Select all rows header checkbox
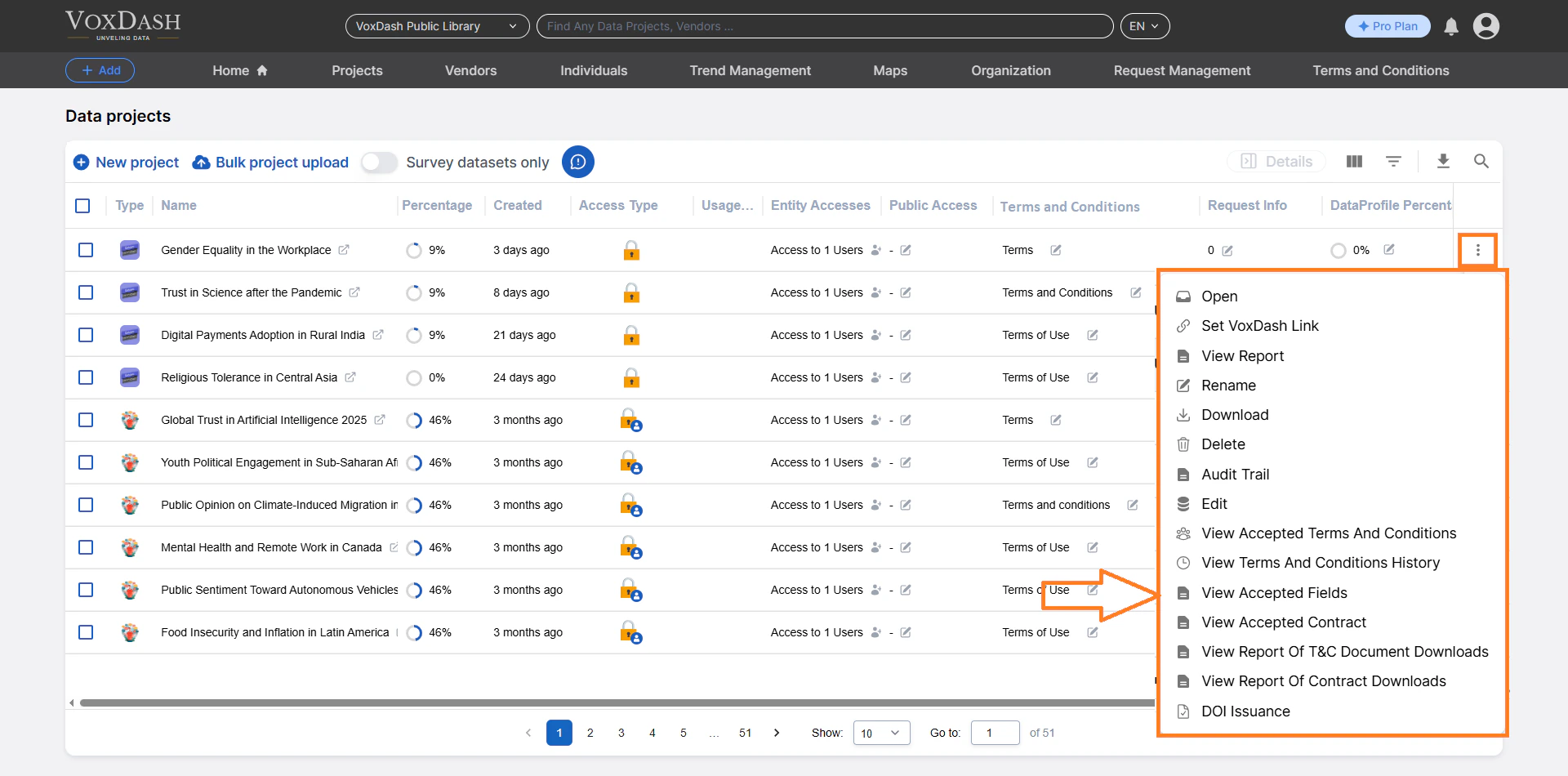This screenshot has height=776, width=1568. click(x=82, y=206)
